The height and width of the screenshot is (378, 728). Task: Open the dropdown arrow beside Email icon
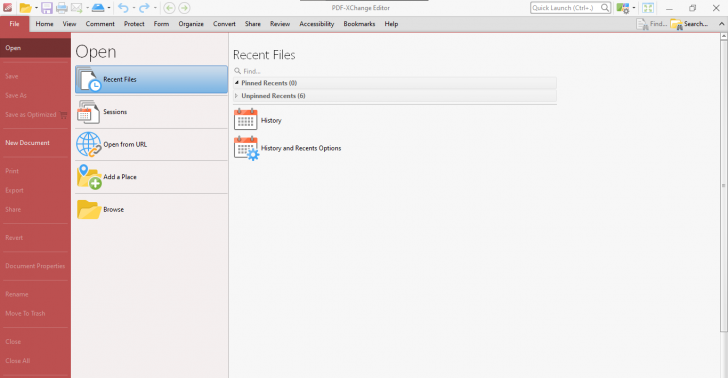(x=87, y=8)
